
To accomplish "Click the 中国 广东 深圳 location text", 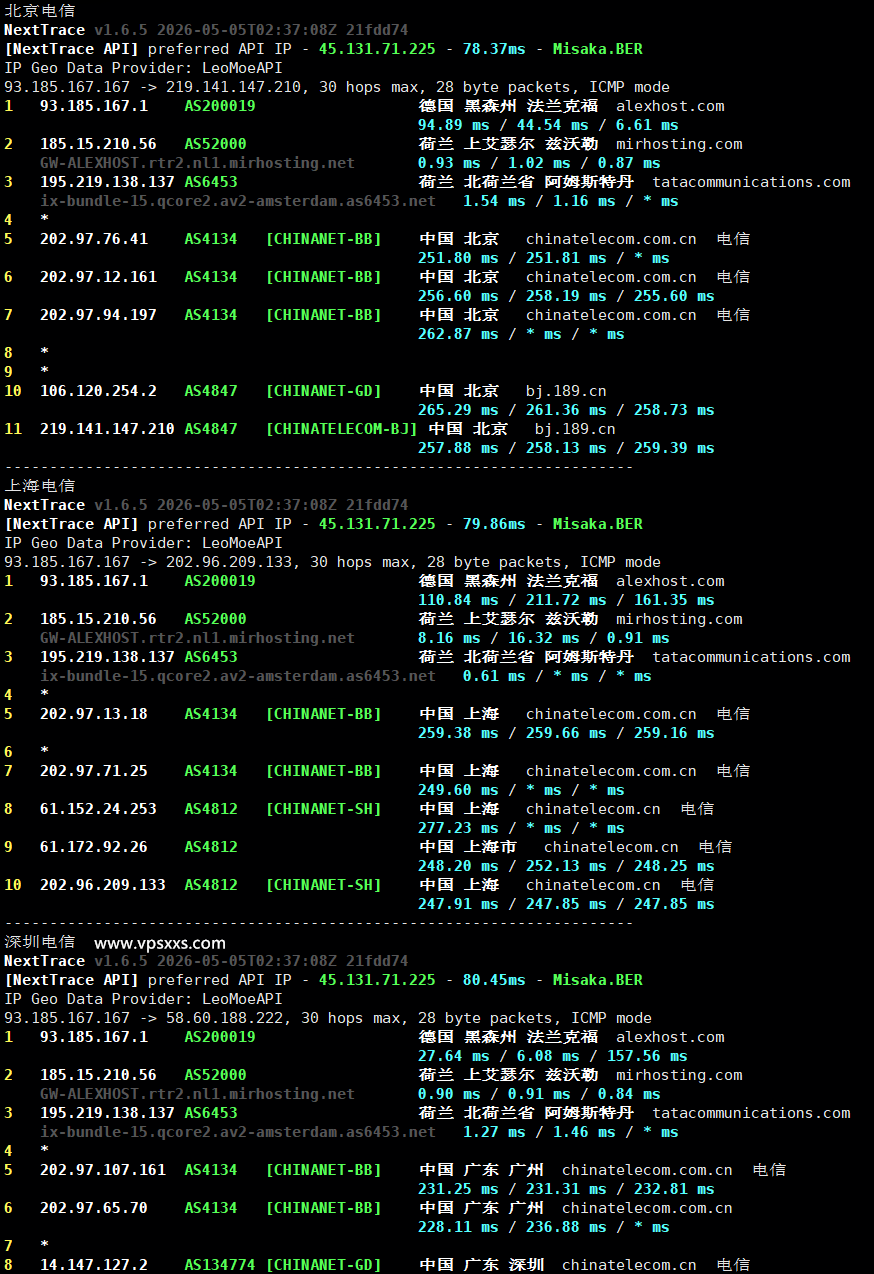I will click(481, 1265).
